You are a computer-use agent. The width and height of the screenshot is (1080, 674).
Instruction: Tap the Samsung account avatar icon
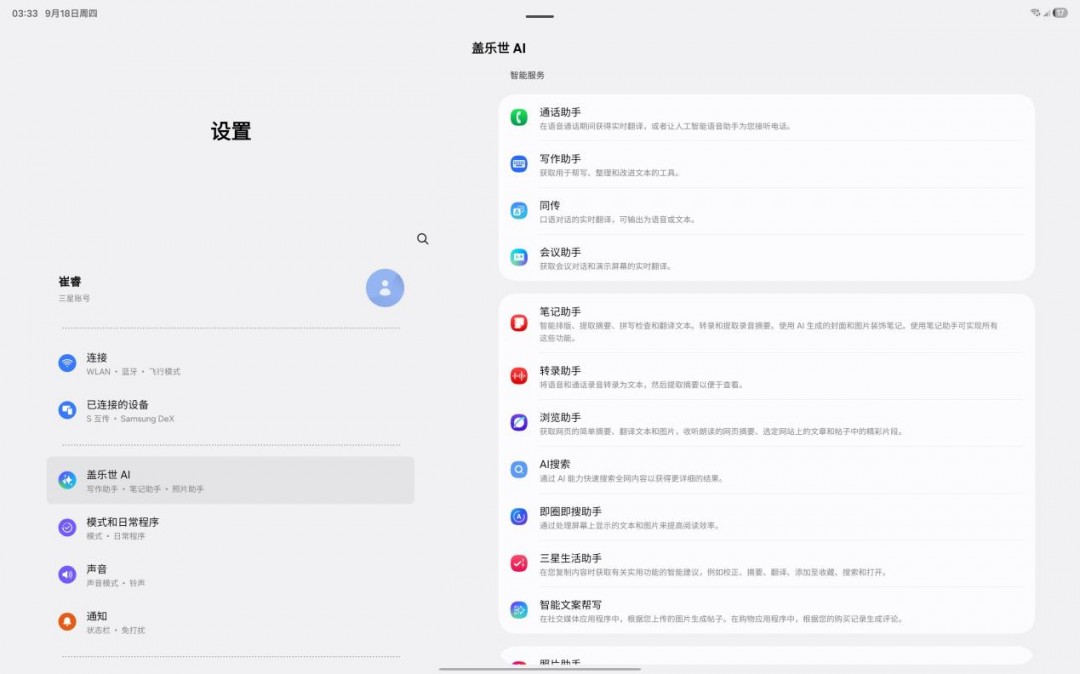coord(385,288)
